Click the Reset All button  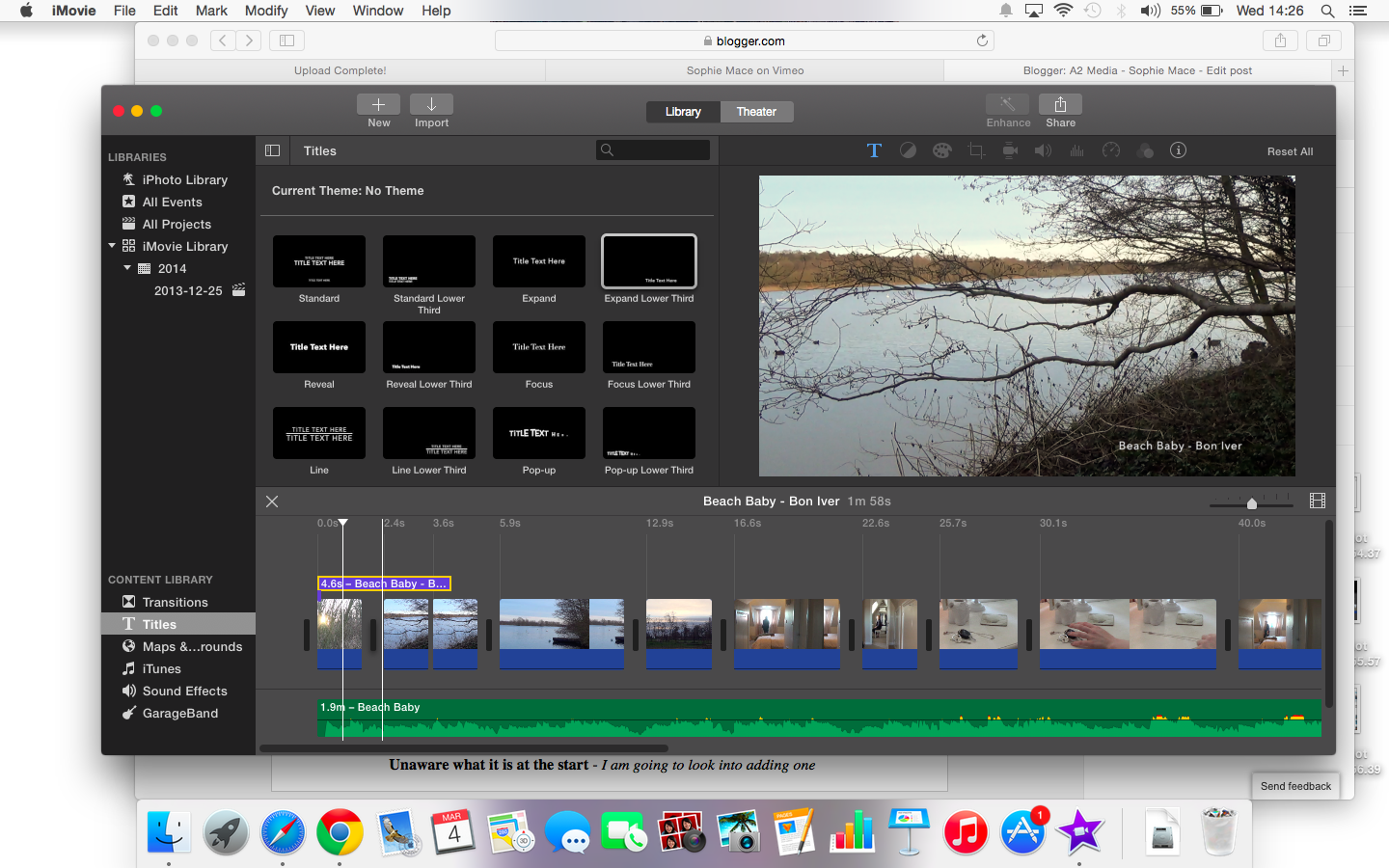tap(1290, 151)
